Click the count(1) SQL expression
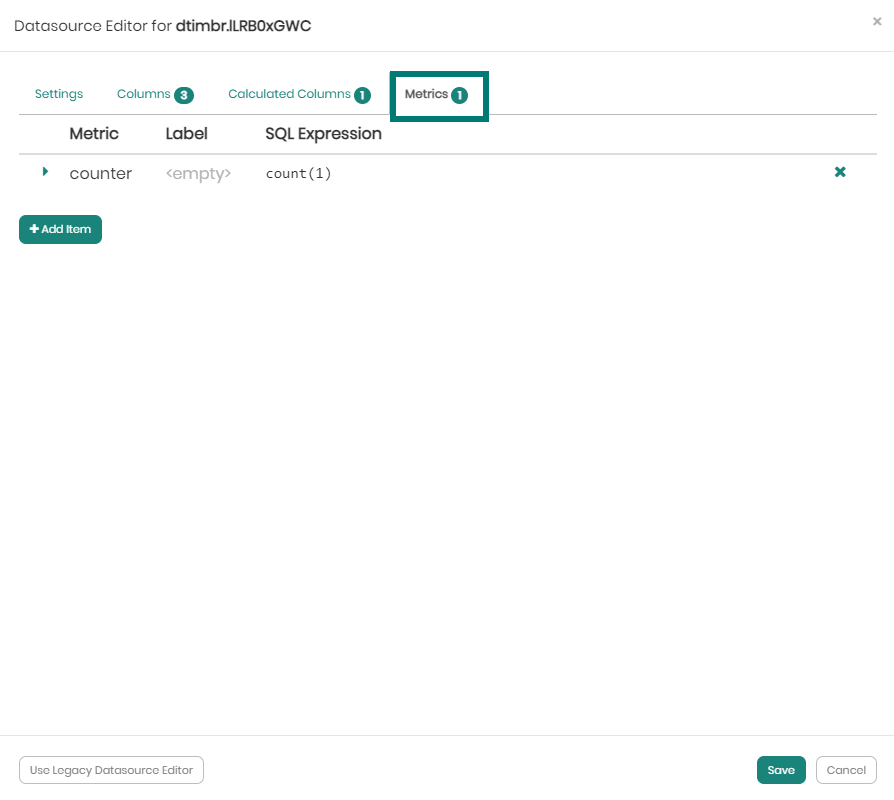894x800 pixels. 298,172
